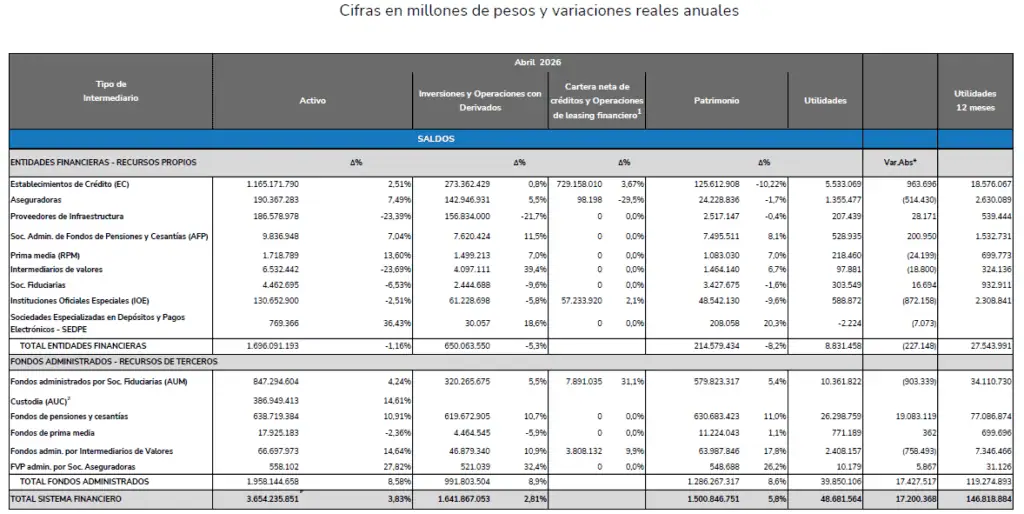Select the 'Soc. Fiduciarias' row label
1024x514 pixels.
pos(38,285)
